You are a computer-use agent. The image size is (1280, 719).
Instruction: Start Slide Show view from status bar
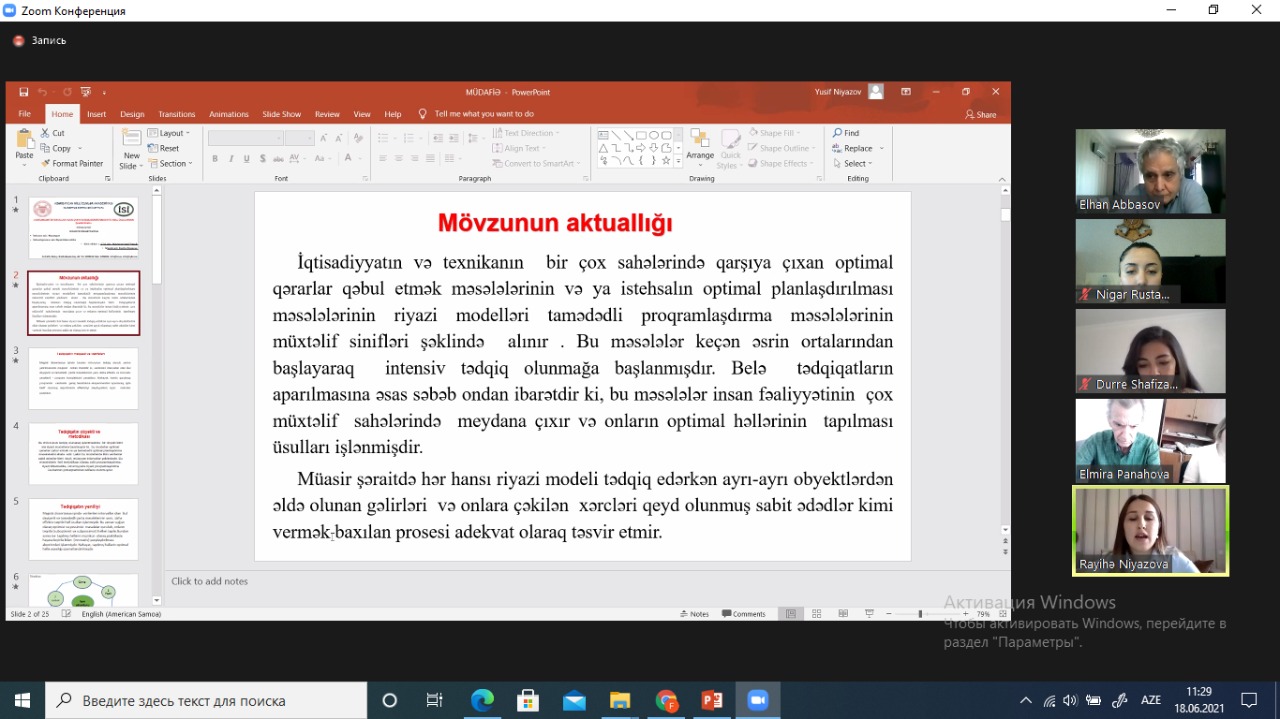(868, 614)
